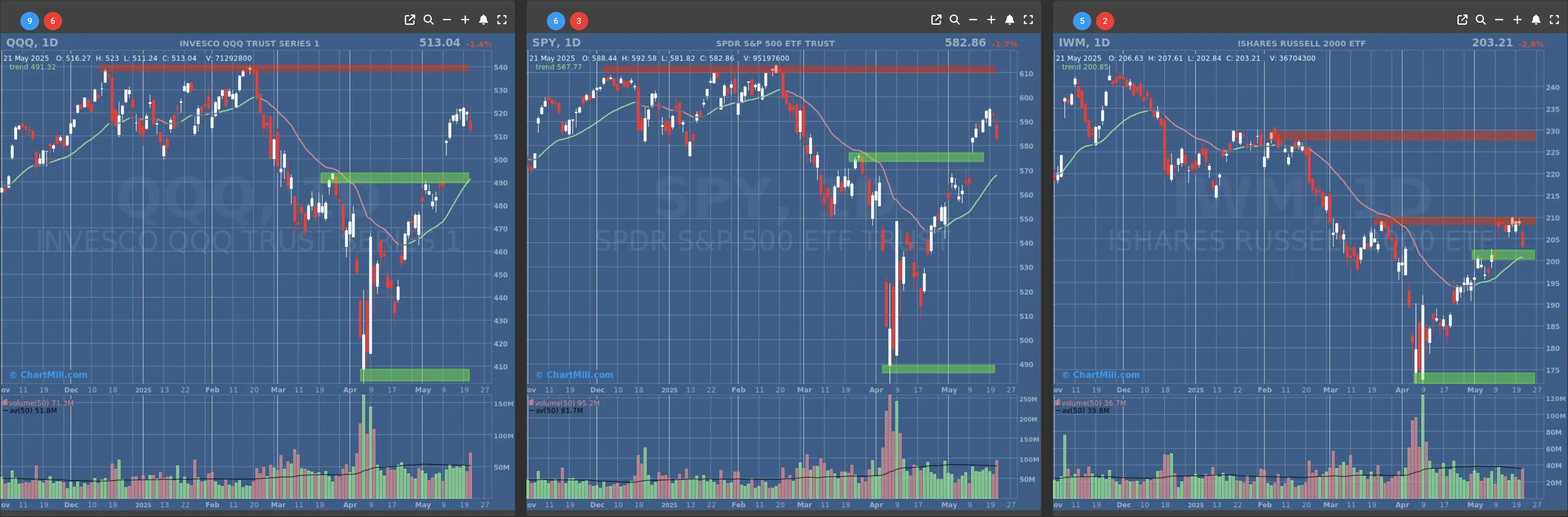This screenshot has height=517, width=1568.
Task: Open SPY chart in new window
Action: point(936,20)
